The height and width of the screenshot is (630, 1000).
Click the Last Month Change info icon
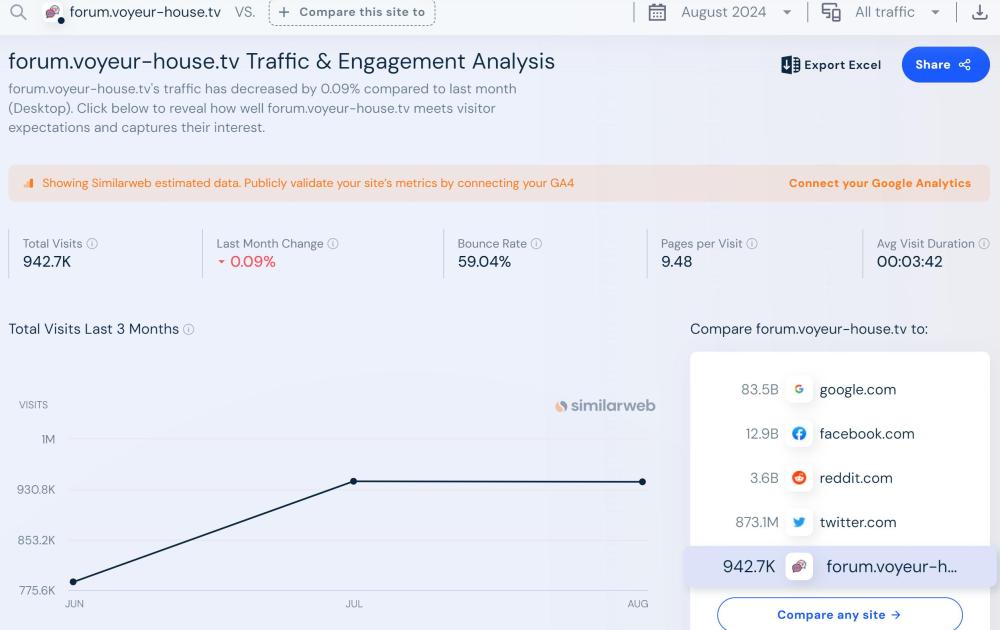tap(333, 244)
